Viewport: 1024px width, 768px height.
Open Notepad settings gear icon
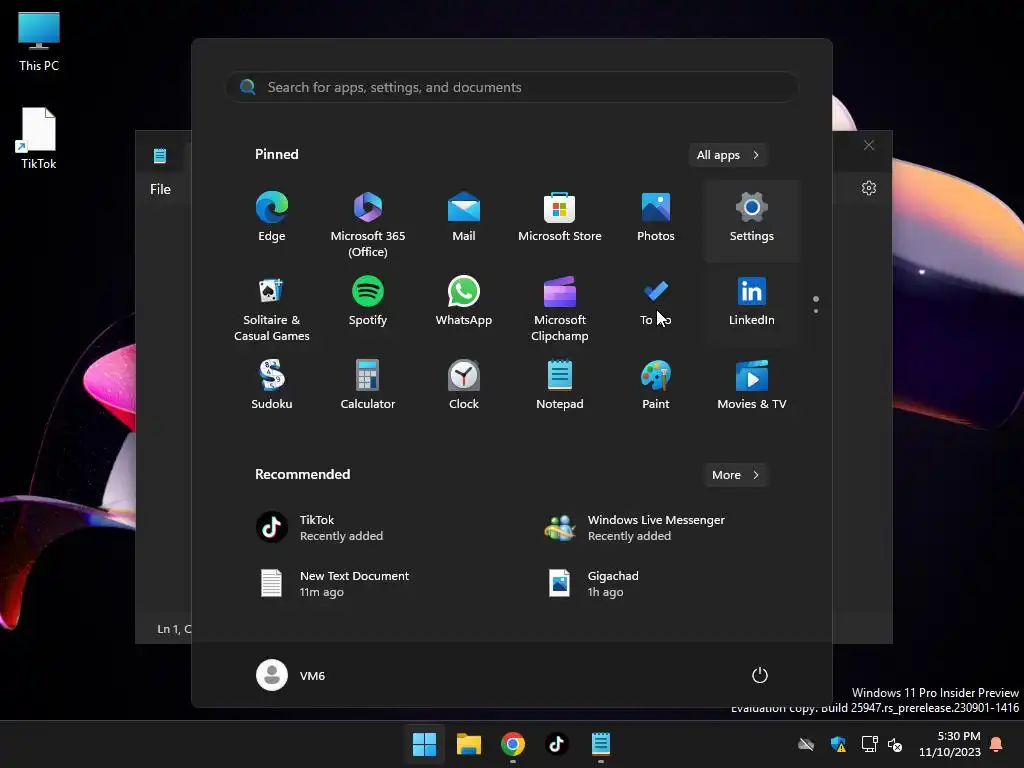pyautogui.click(x=869, y=188)
